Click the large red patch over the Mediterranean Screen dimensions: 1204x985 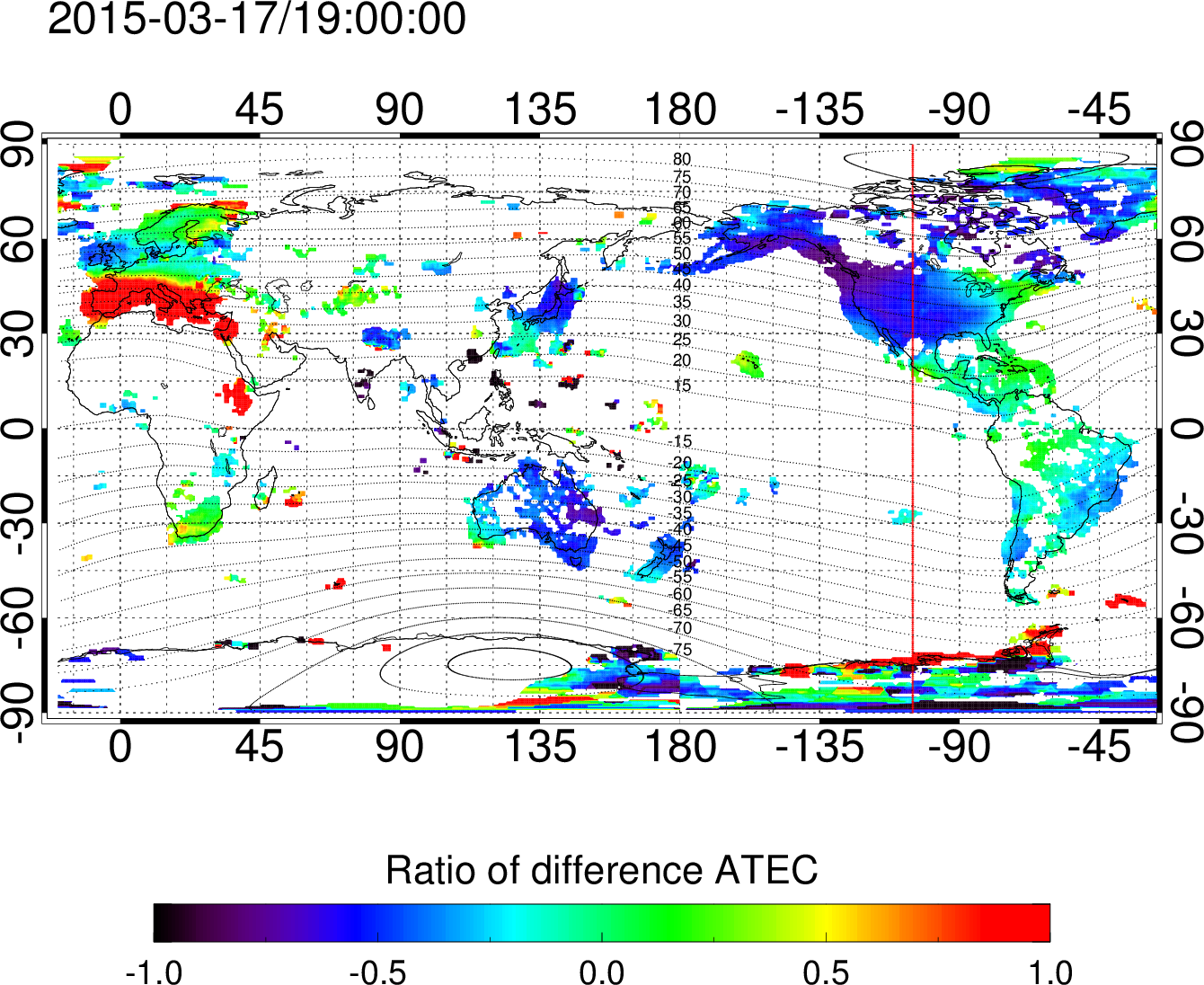coord(148,299)
